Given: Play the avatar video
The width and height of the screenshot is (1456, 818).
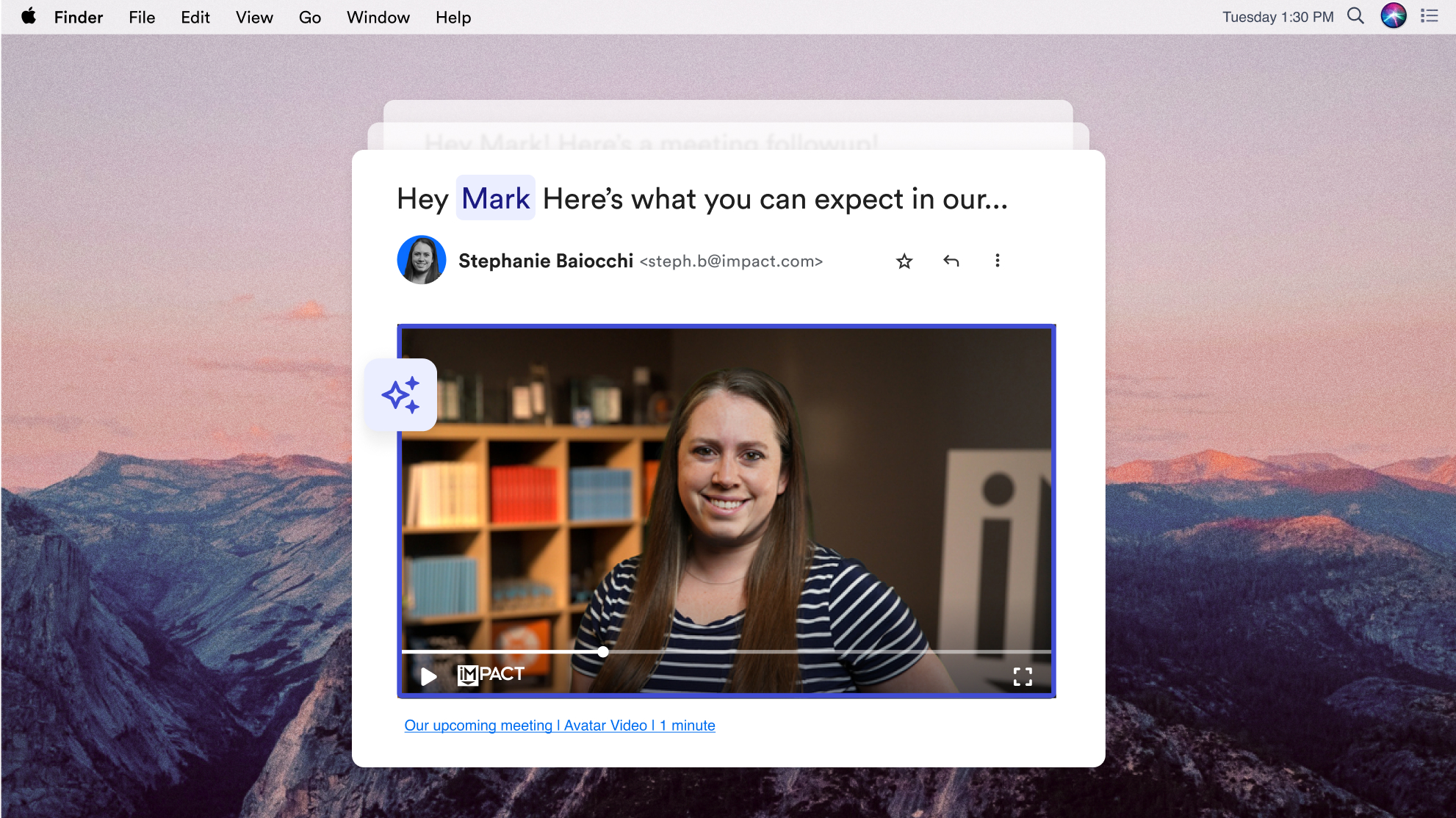Looking at the screenshot, I should (428, 676).
